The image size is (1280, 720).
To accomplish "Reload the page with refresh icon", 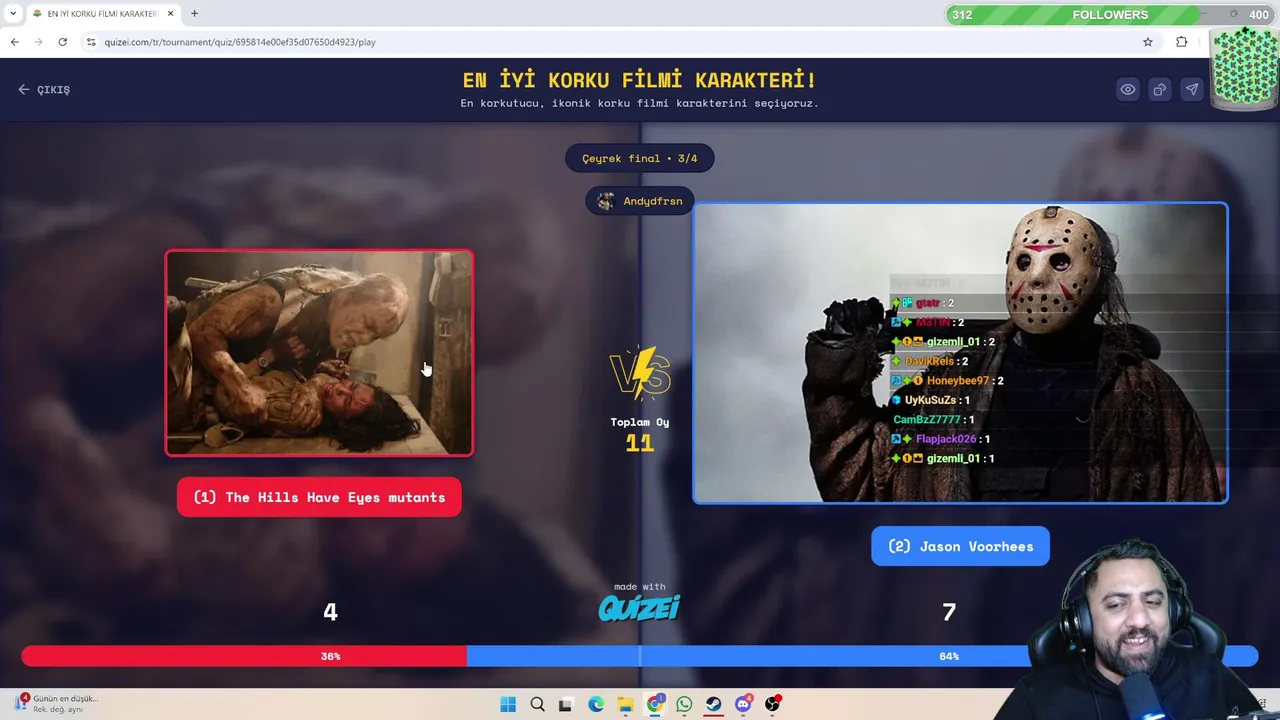I will (62, 42).
